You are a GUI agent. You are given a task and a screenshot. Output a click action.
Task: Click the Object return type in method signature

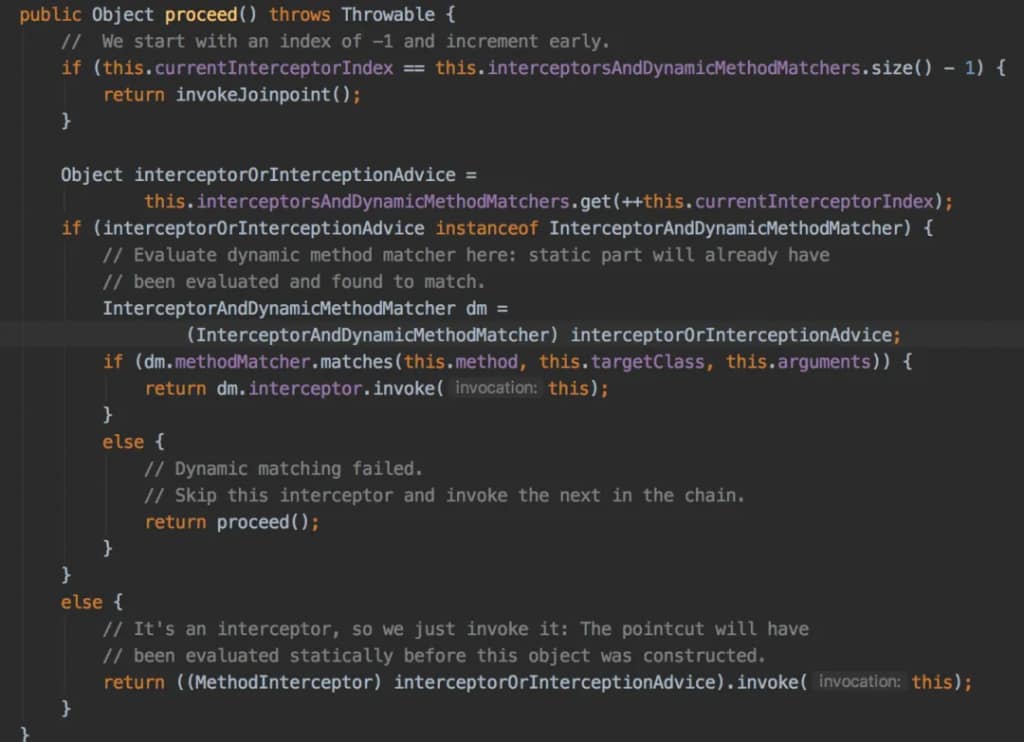pyautogui.click(x=122, y=15)
